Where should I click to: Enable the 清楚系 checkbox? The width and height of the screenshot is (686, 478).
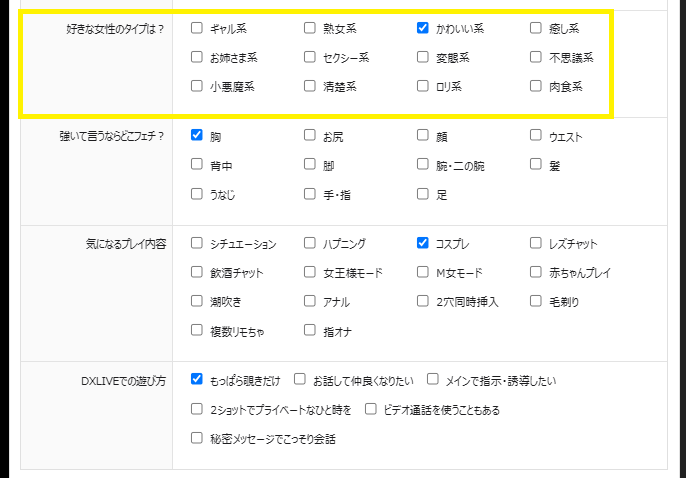(310, 87)
